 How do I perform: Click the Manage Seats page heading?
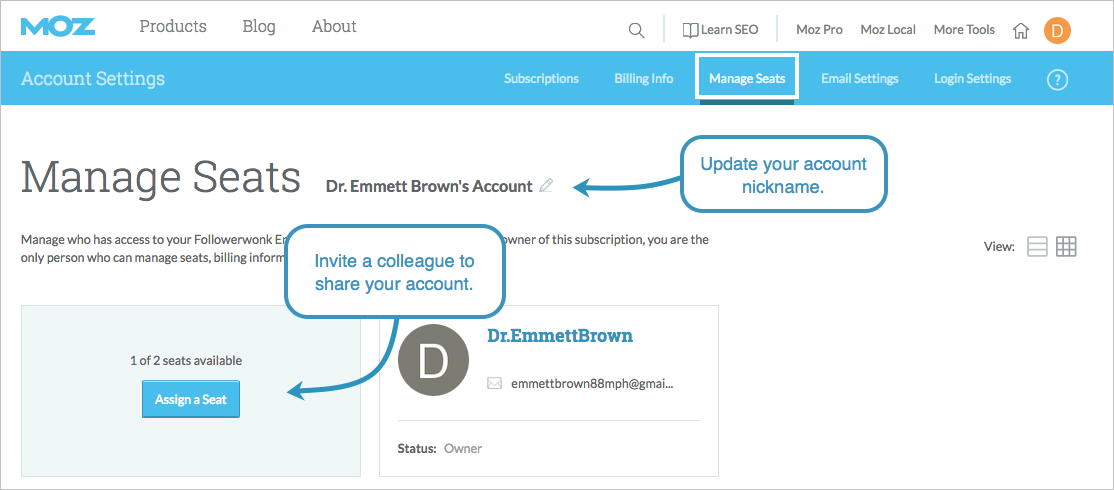[161, 177]
